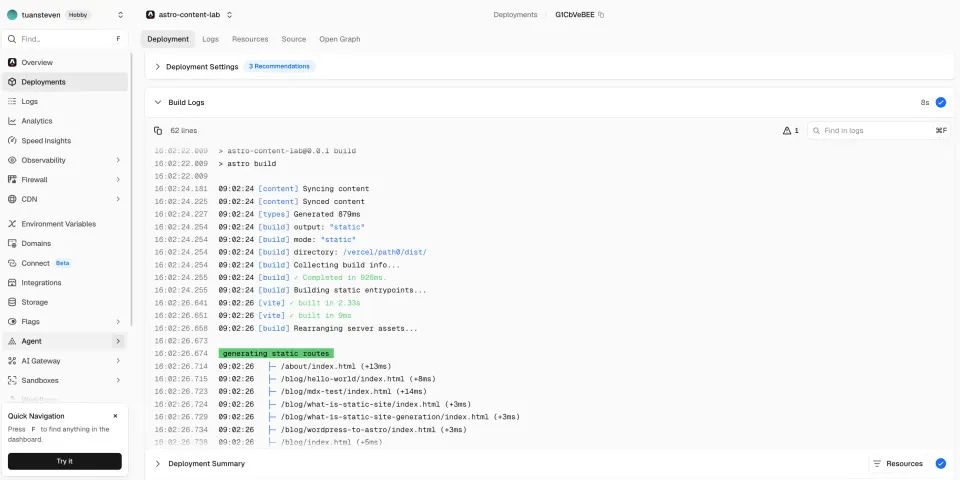Open the tuansteven team switcher

(121, 15)
